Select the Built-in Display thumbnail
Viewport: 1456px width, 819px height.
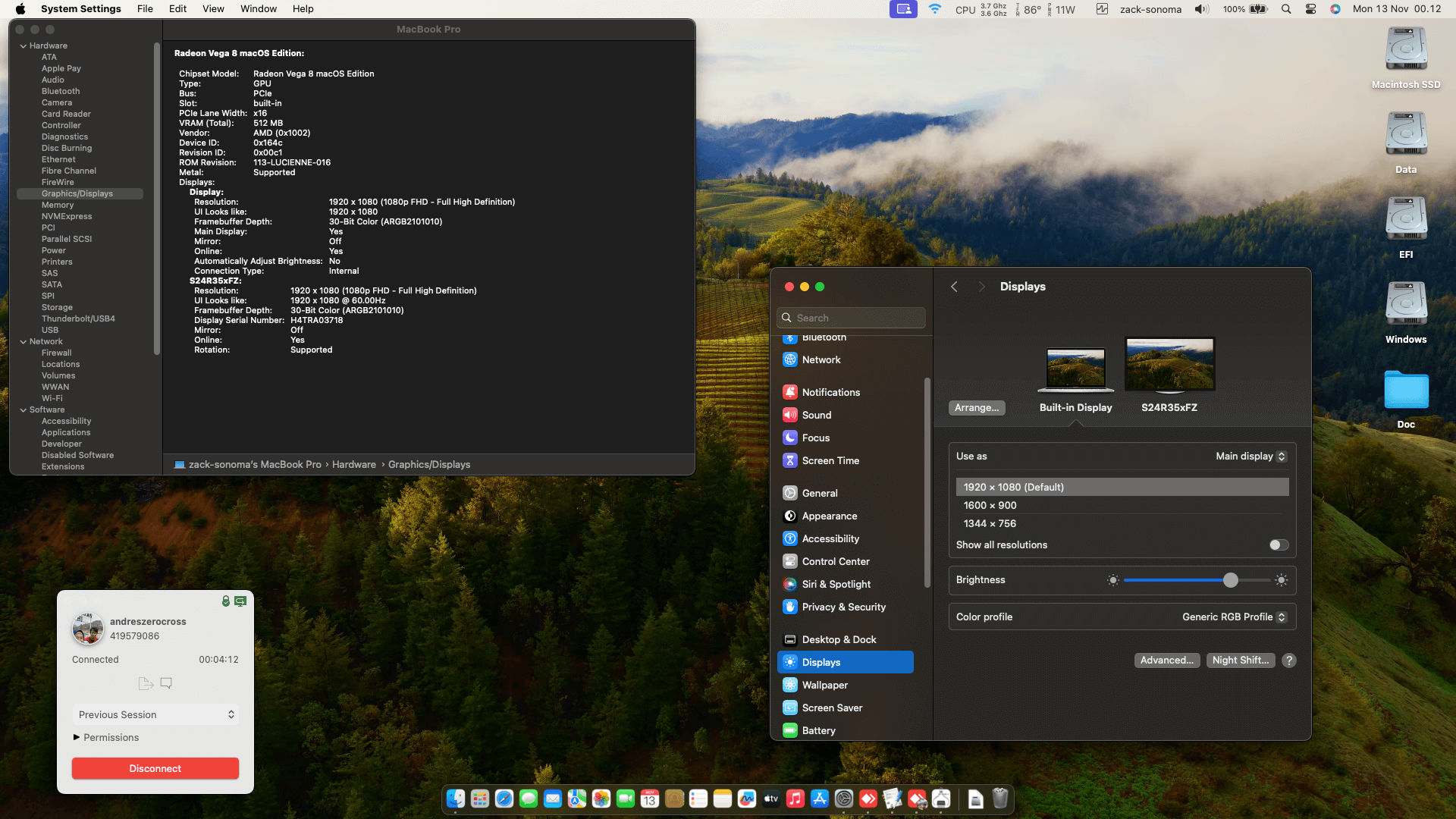[x=1075, y=370]
